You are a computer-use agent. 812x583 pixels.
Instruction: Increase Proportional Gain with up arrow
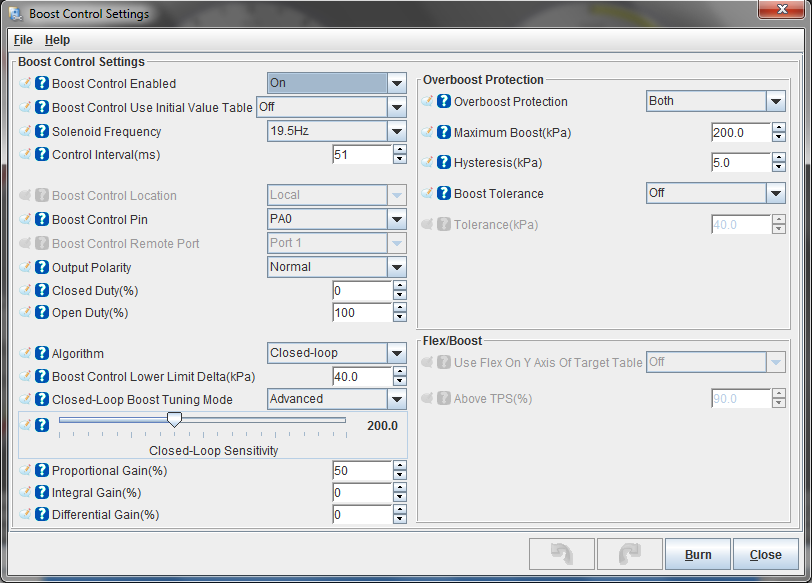(399, 466)
